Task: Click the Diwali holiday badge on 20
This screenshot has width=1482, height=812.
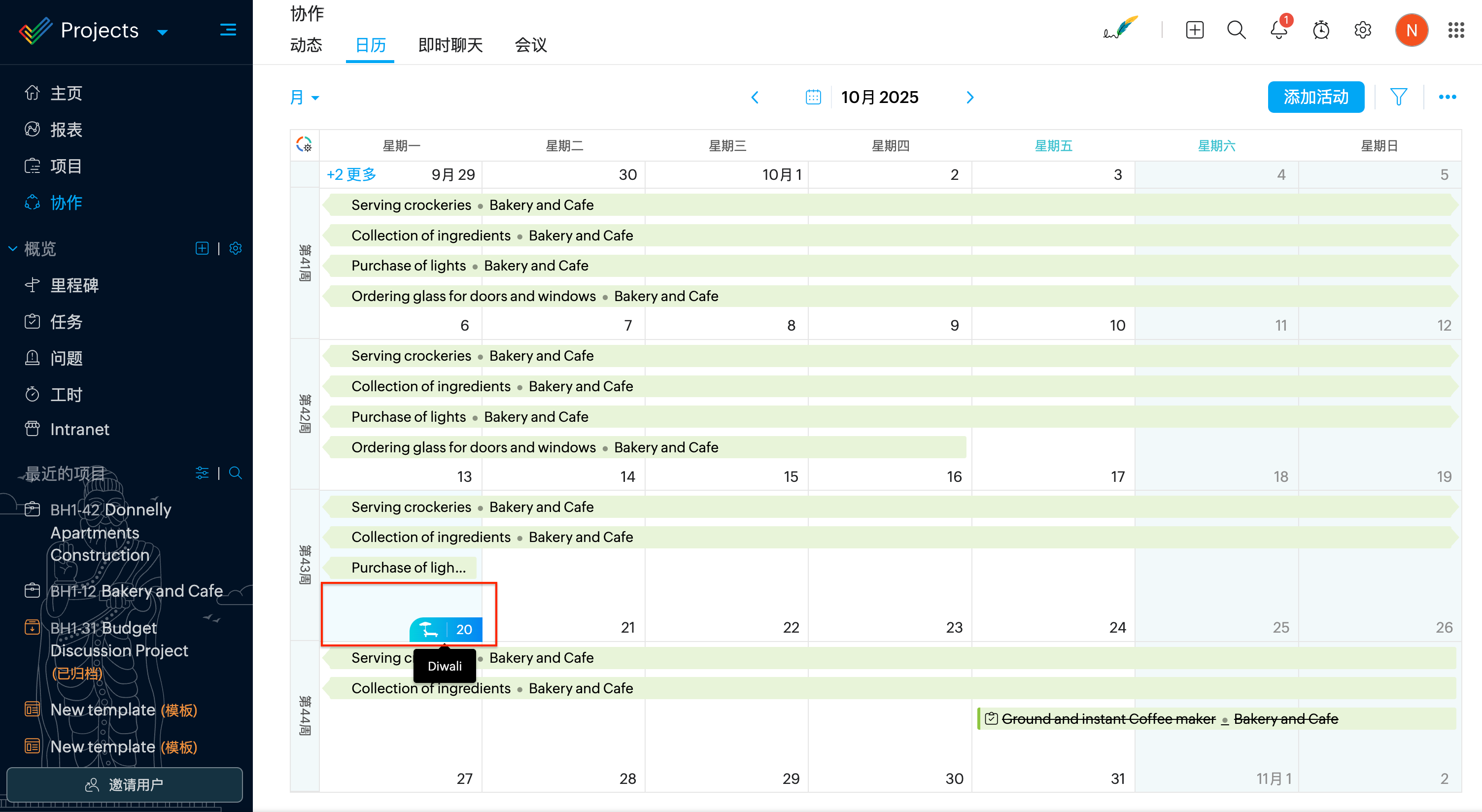Action: (446, 629)
